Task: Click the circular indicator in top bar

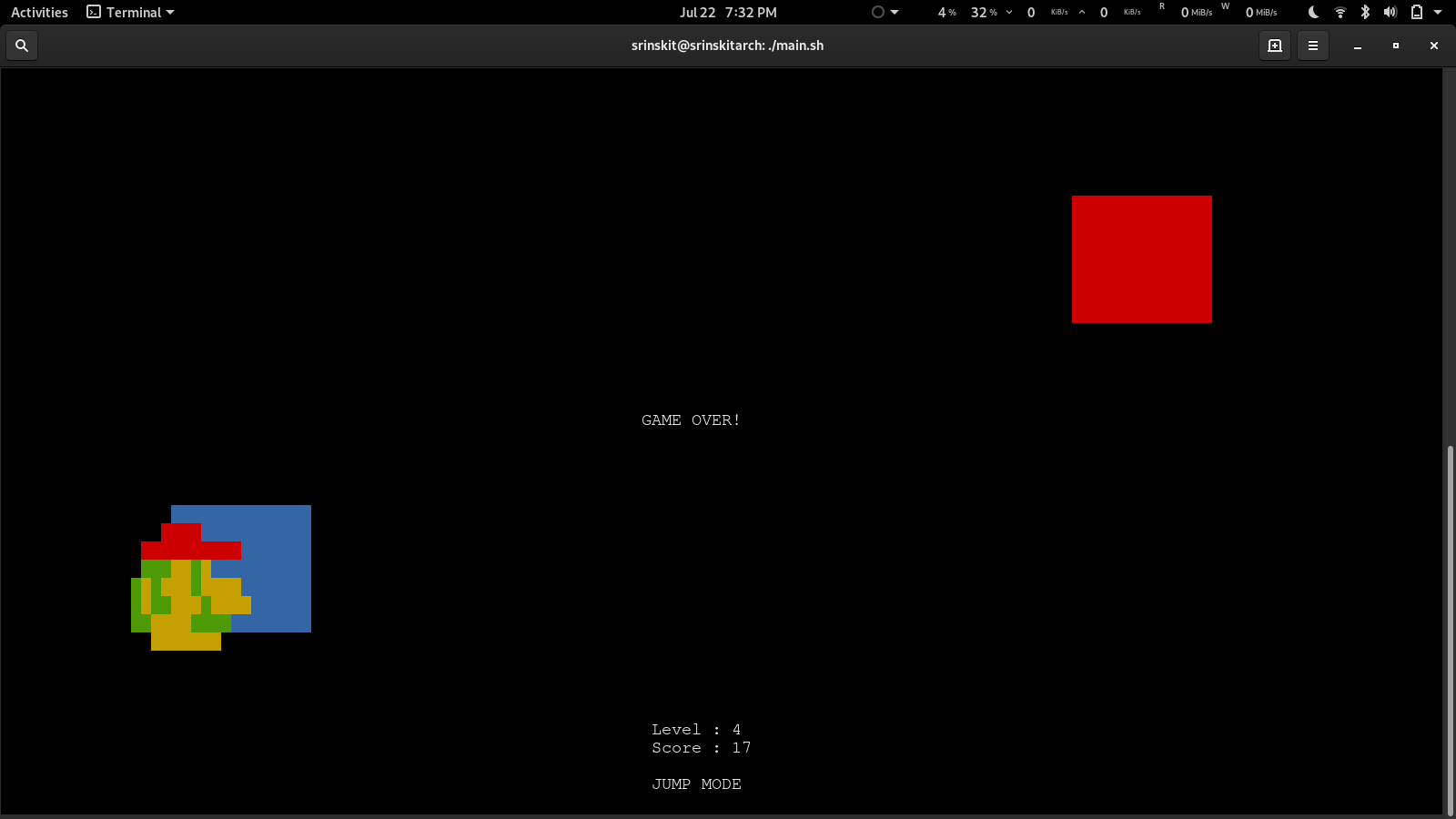Action: (x=878, y=12)
